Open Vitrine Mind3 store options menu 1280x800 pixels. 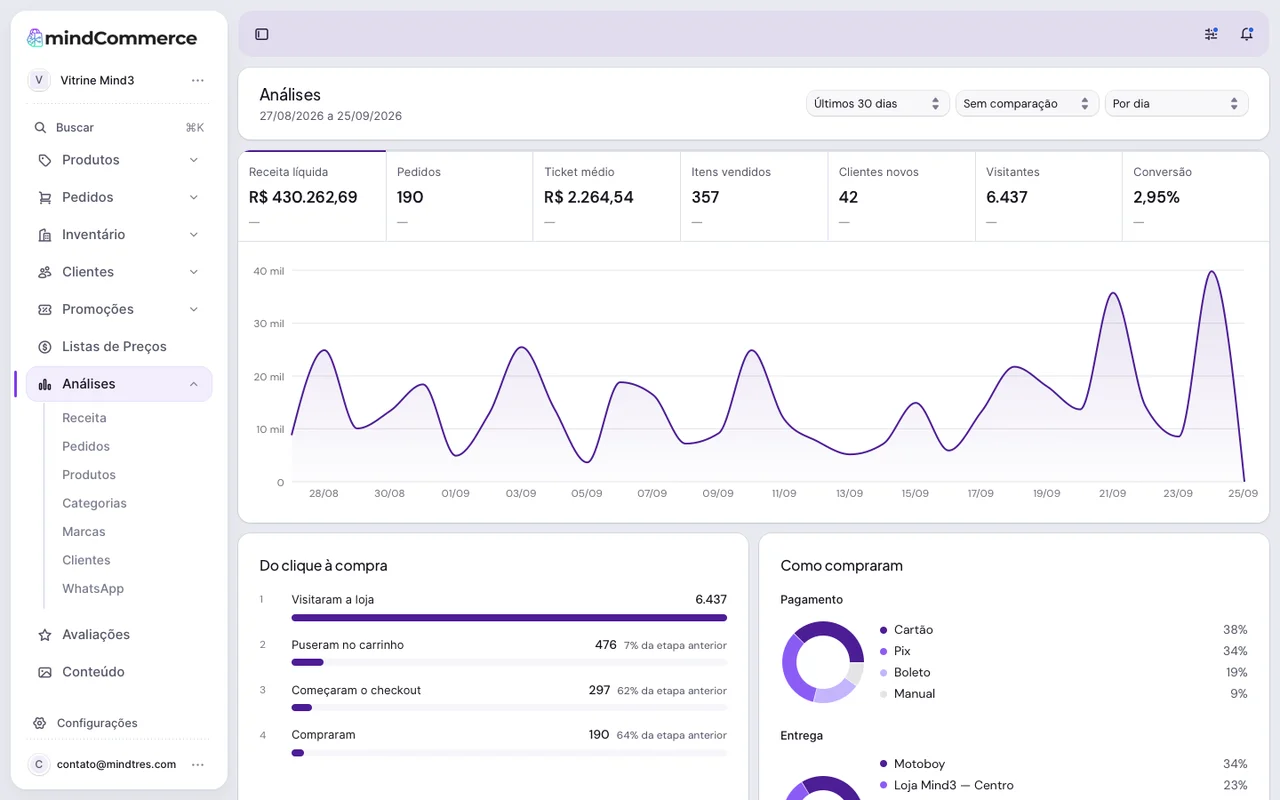click(198, 80)
